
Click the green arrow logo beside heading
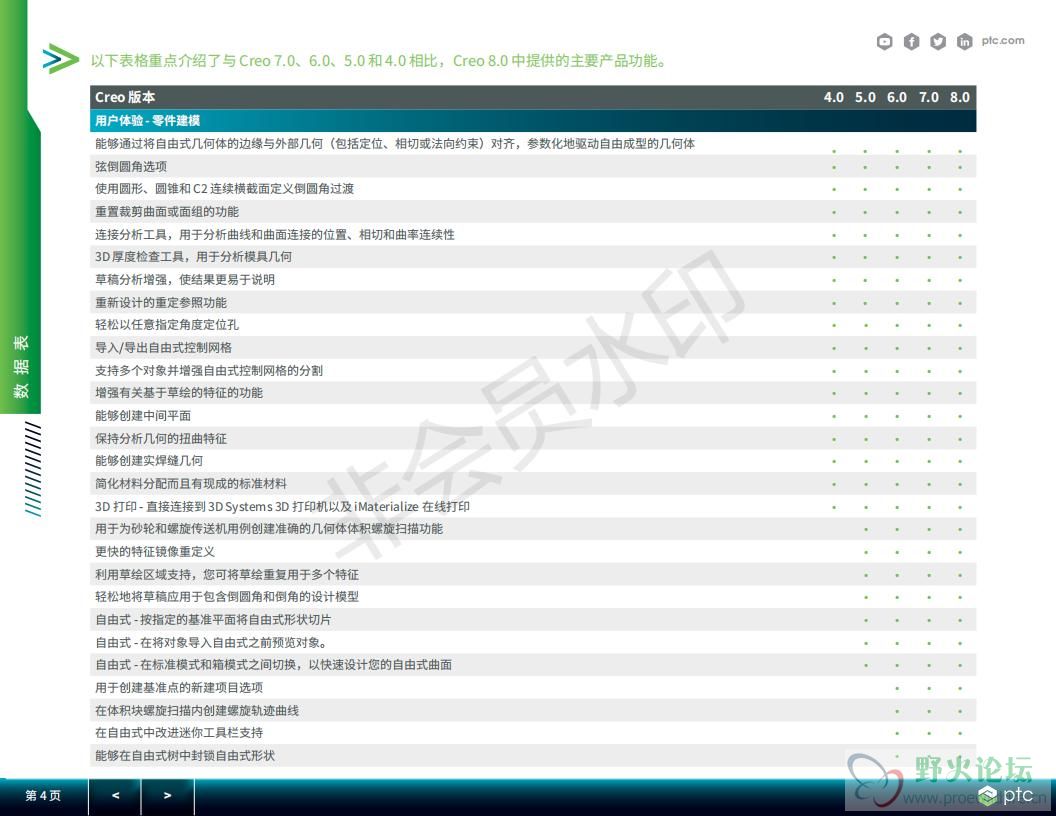point(61,59)
